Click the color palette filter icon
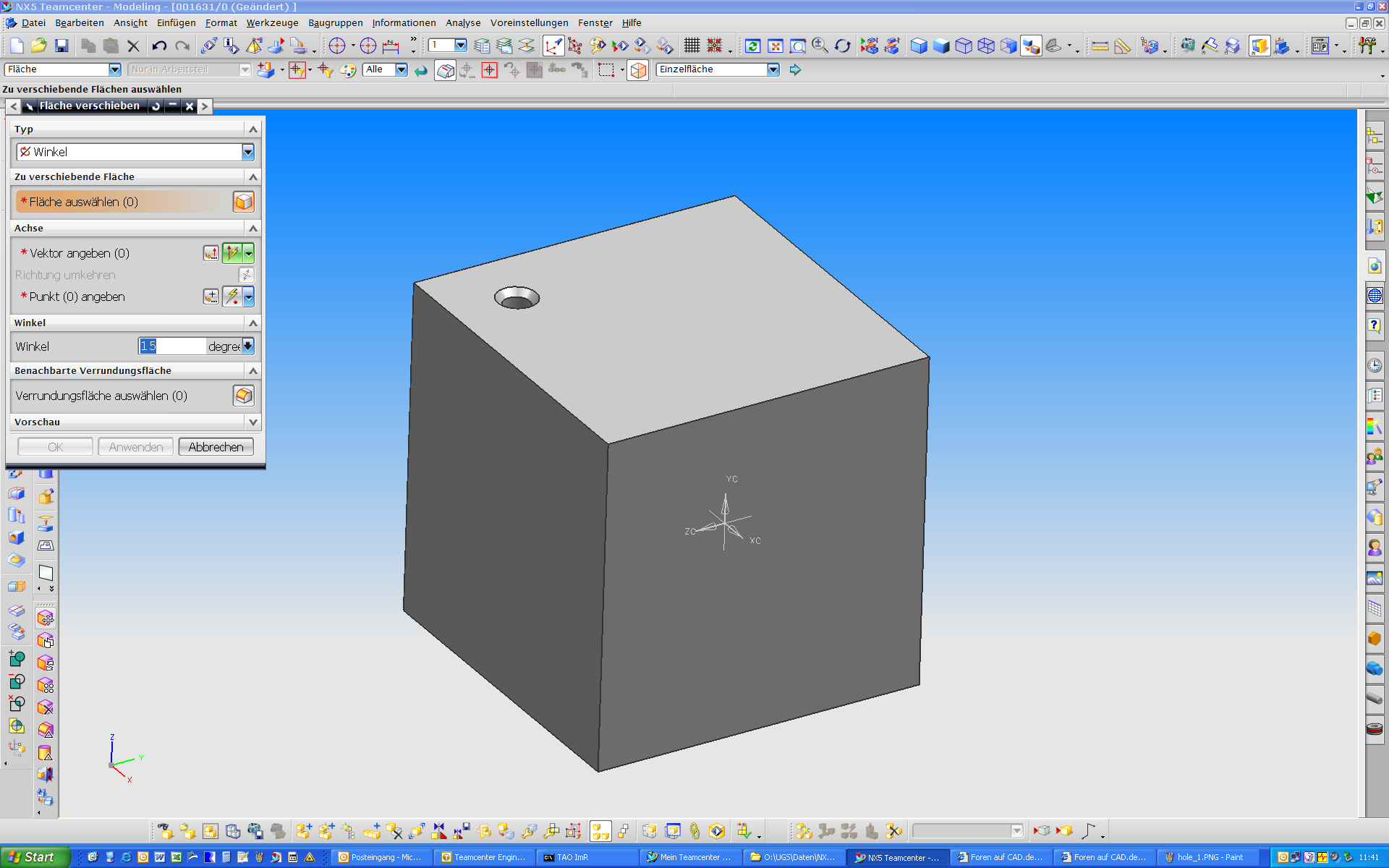1389x868 pixels. (348, 70)
